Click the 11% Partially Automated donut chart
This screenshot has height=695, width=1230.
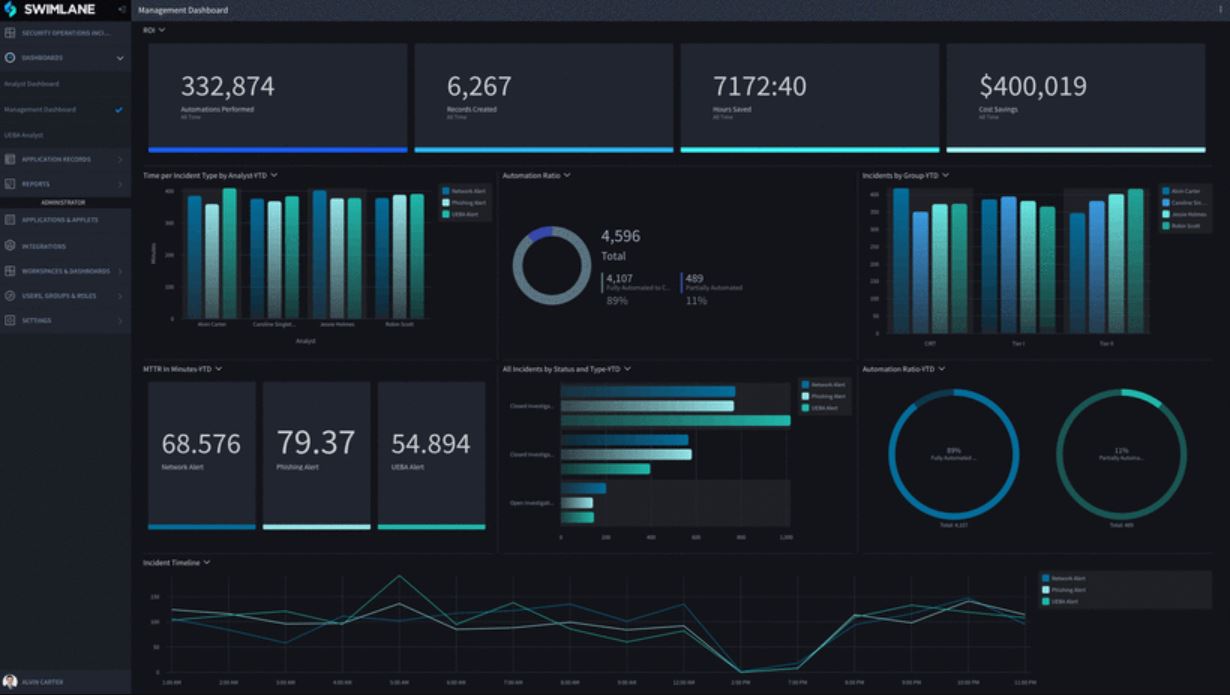pos(1122,453)
